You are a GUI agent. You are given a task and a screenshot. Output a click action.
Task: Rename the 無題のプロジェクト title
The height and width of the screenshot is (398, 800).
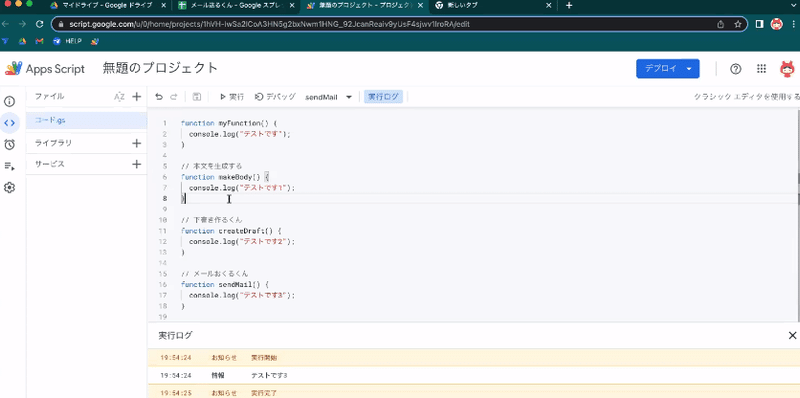[x=160, y=68]
